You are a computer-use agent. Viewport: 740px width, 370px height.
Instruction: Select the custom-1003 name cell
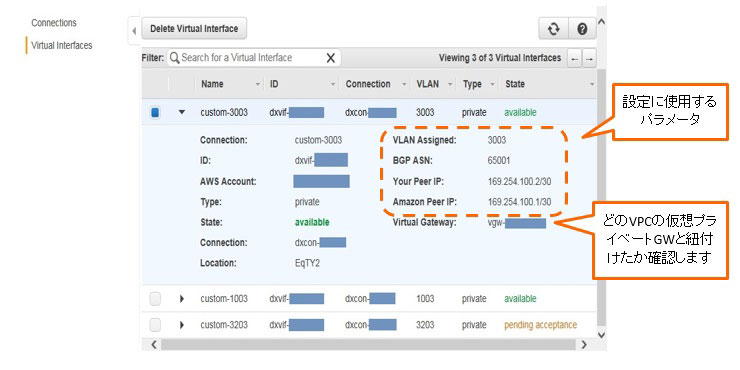[x=224, y=299]
